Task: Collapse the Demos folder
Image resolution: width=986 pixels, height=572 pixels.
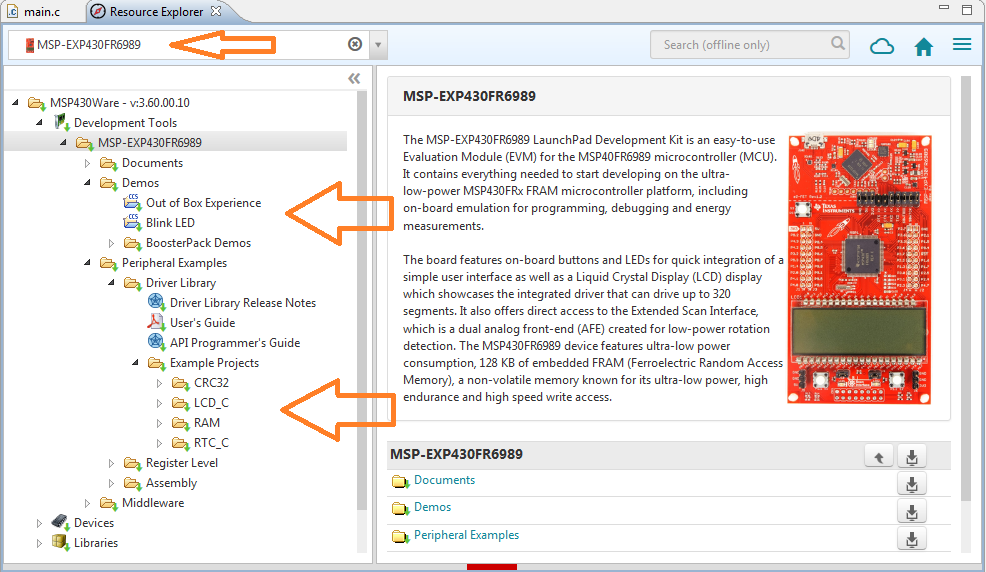Action: [x=87, y=183]
